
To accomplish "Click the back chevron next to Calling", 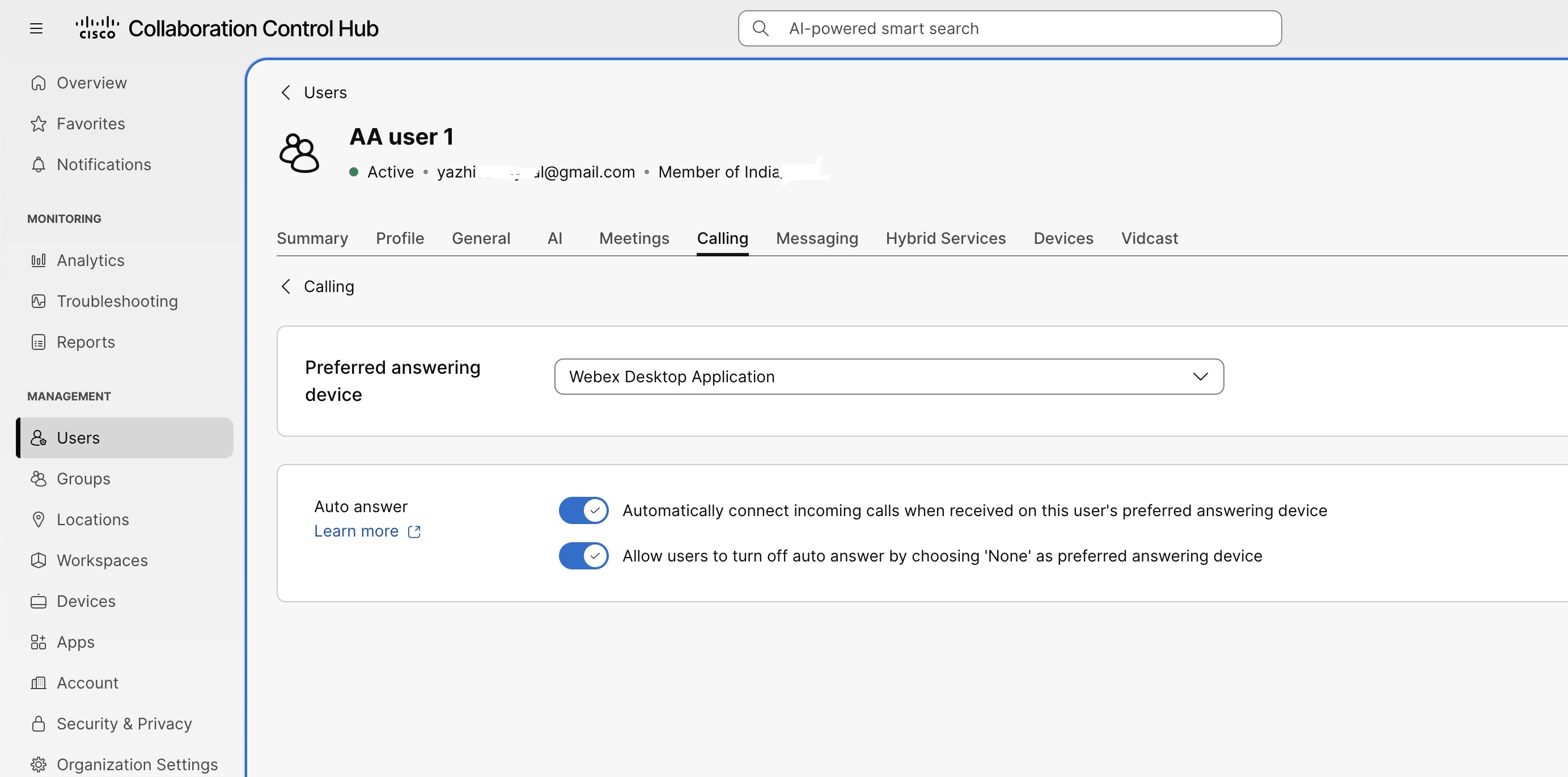I will point(286,286).
